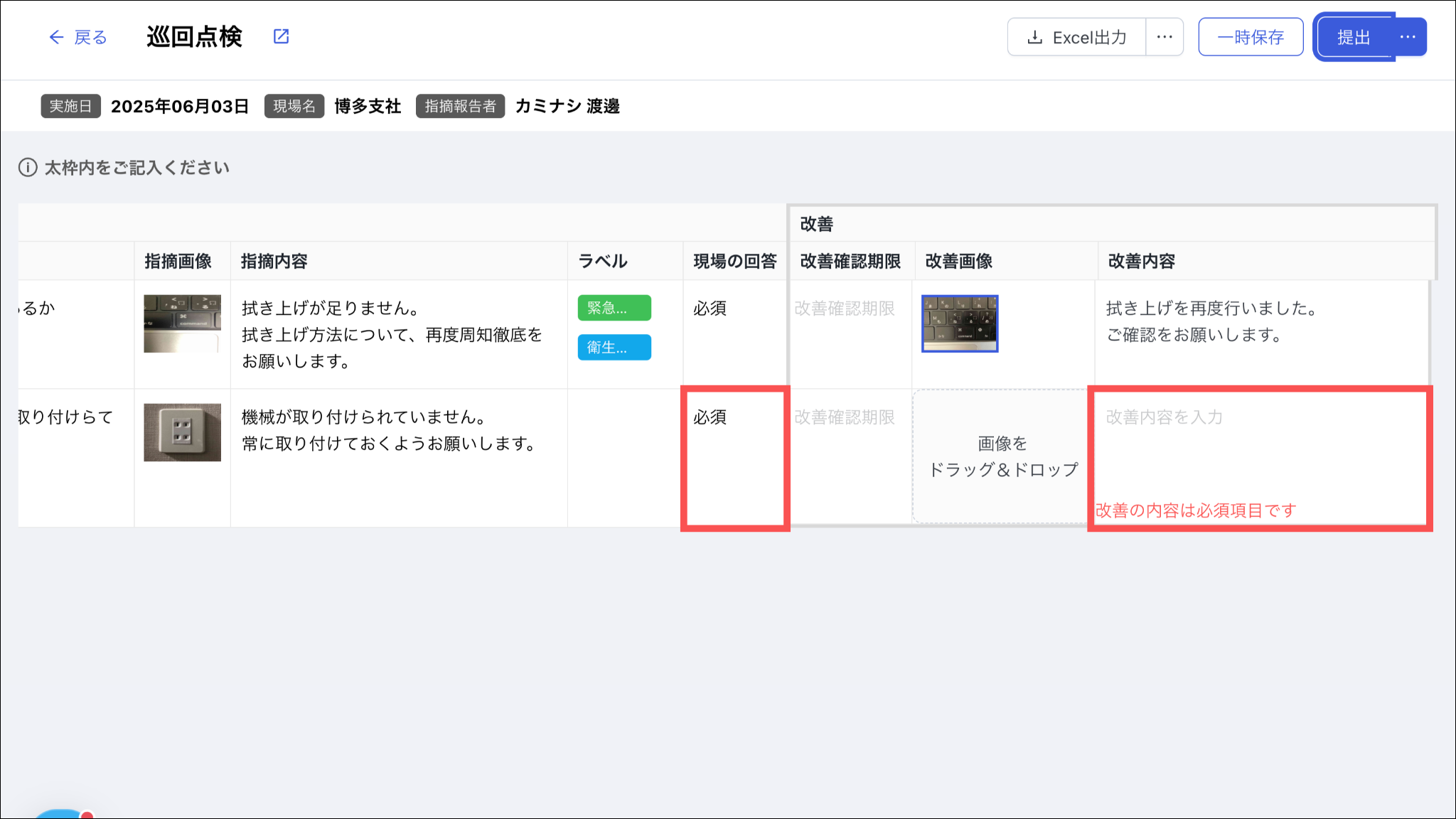Click the 戻る link
1456x819 pixels.
point(90,38)
